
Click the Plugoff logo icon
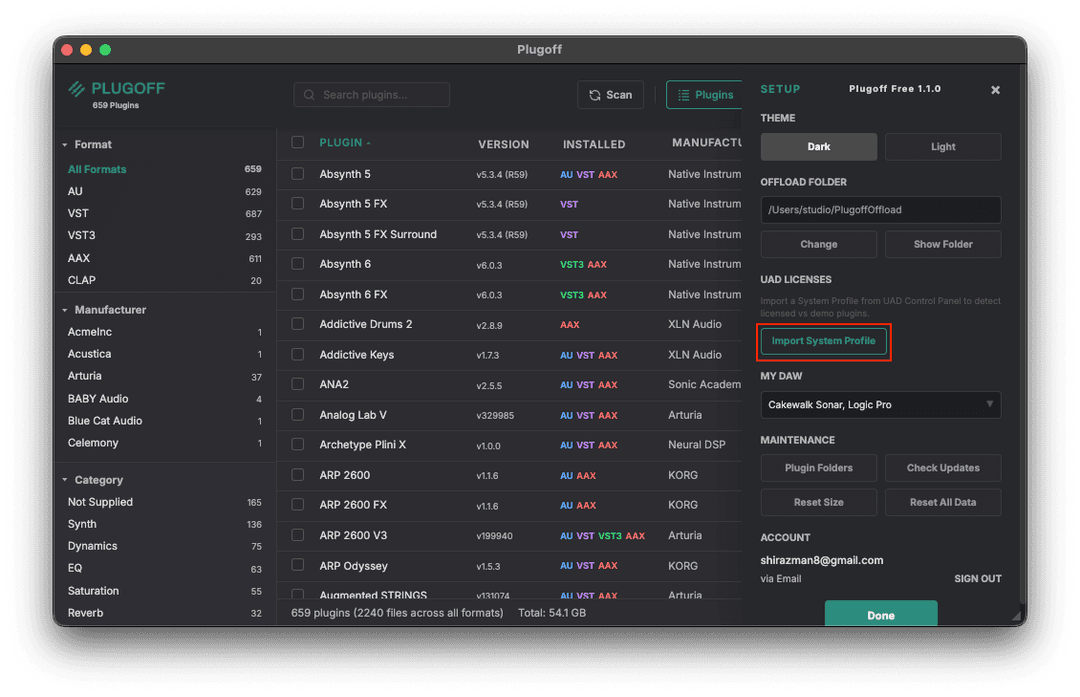coord(76,88)
